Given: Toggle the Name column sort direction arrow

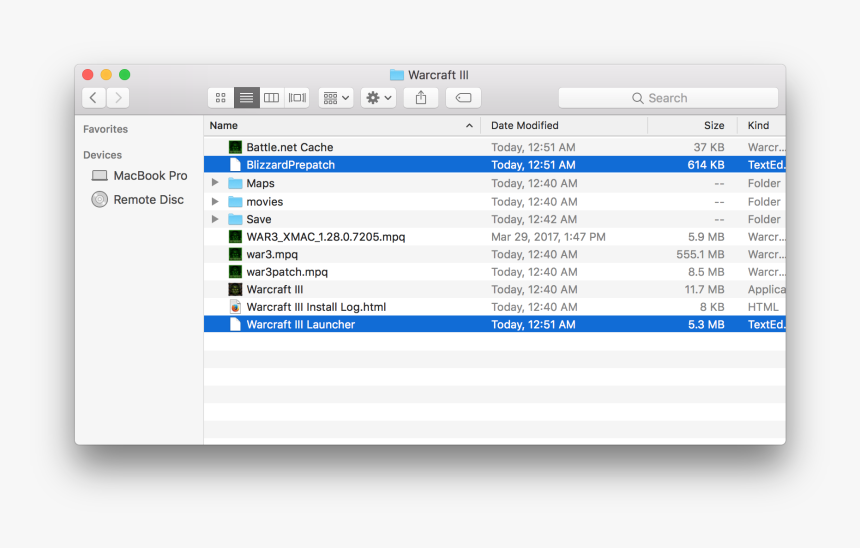Looking at the screenshot, I should click(469, 126).
